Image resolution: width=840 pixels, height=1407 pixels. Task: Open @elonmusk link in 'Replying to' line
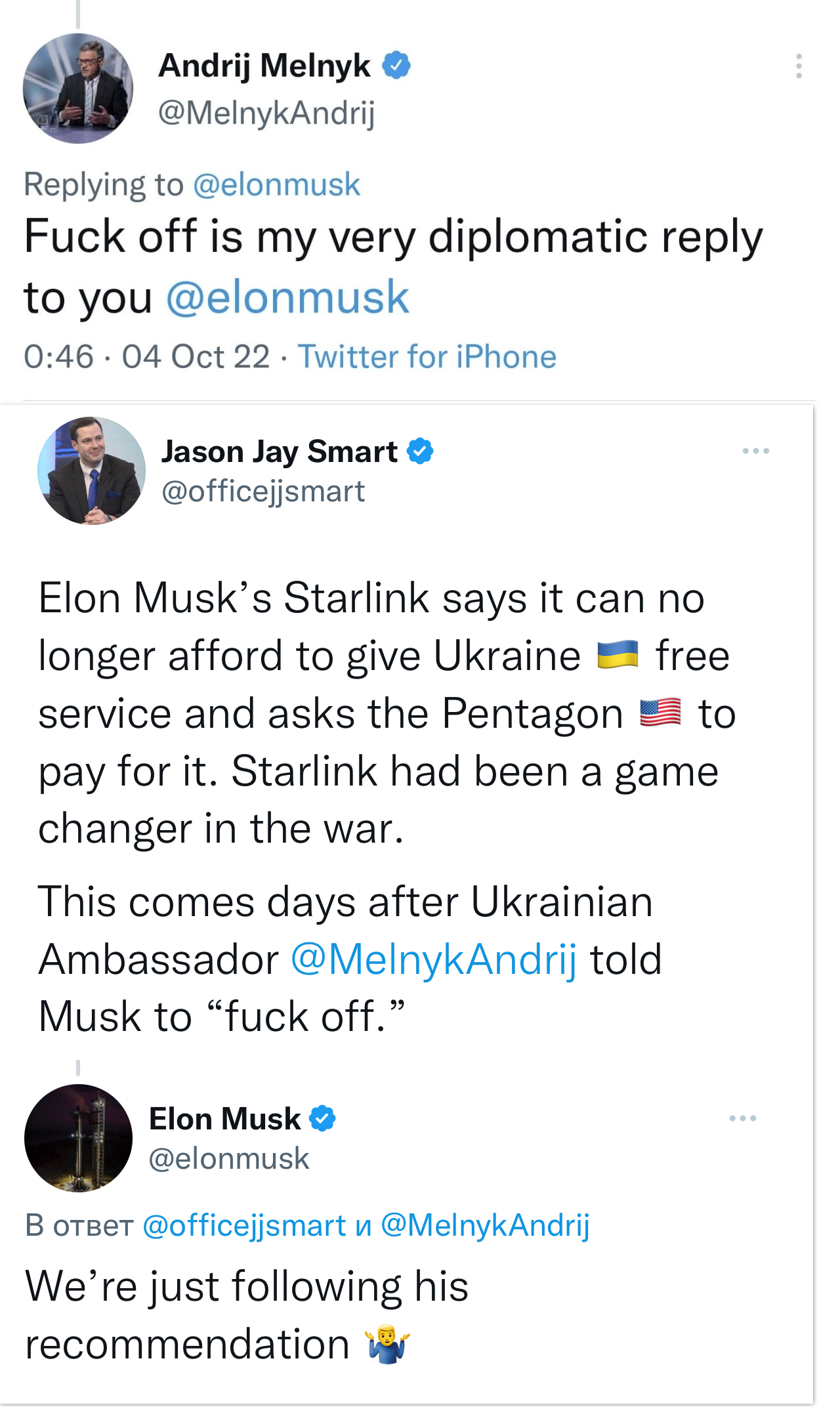click(x=276, y=184)
